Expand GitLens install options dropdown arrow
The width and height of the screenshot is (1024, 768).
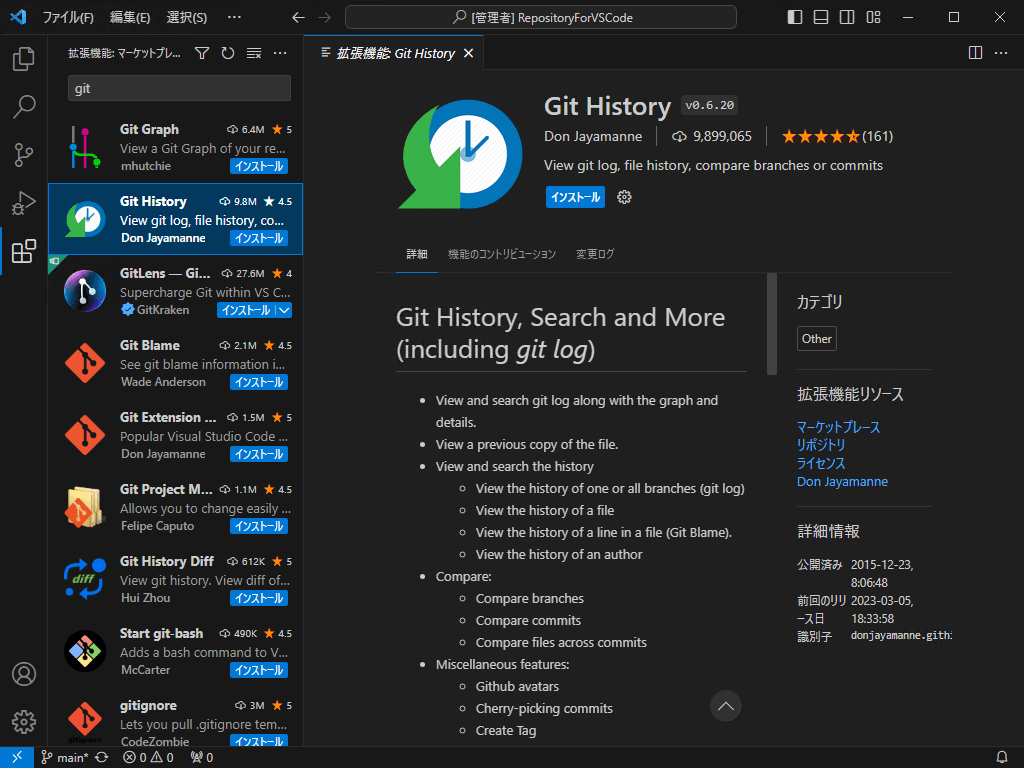pos(284,310)
